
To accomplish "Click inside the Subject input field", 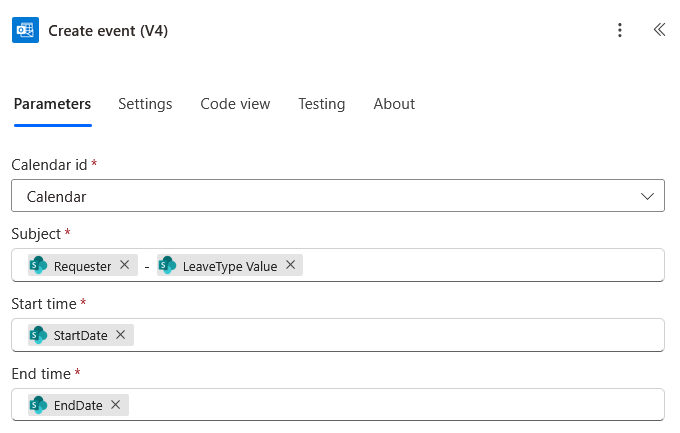I will tap(338, 265).
